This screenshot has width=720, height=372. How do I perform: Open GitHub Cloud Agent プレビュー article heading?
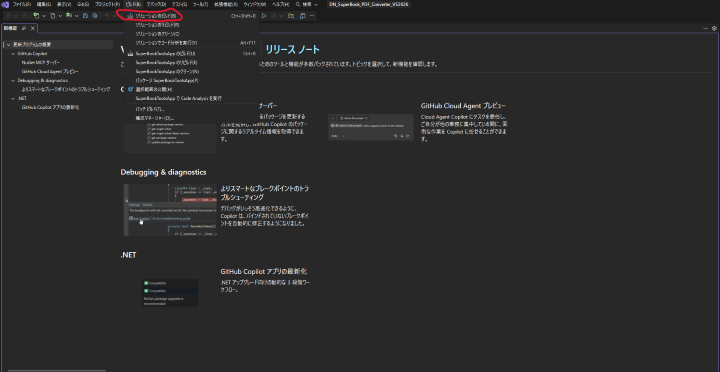click(x=463, y=106)
